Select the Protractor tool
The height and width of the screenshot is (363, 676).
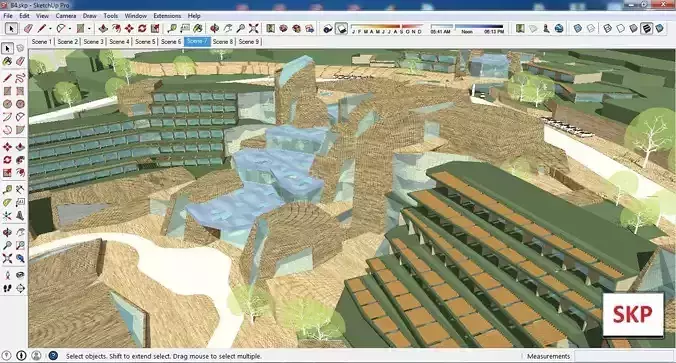7,203
